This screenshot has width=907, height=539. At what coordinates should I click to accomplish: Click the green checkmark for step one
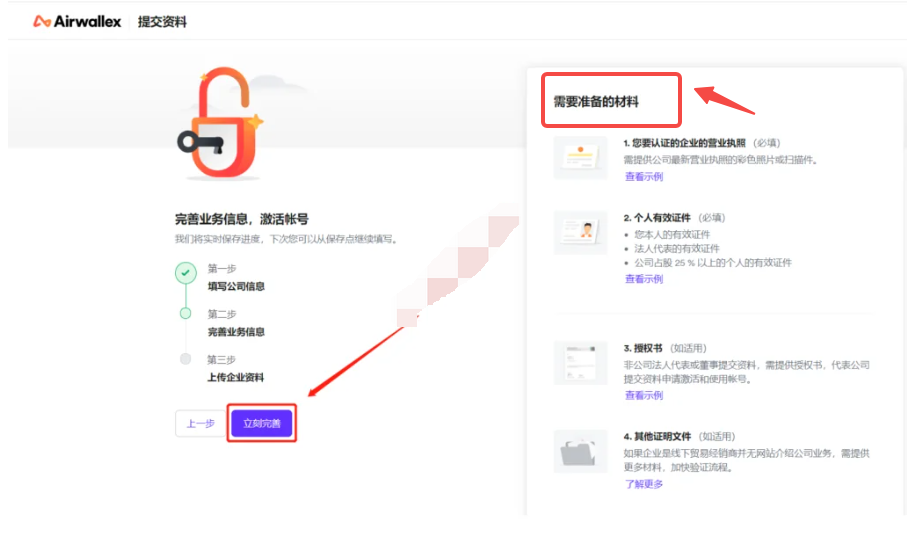(x=185, y=272)
